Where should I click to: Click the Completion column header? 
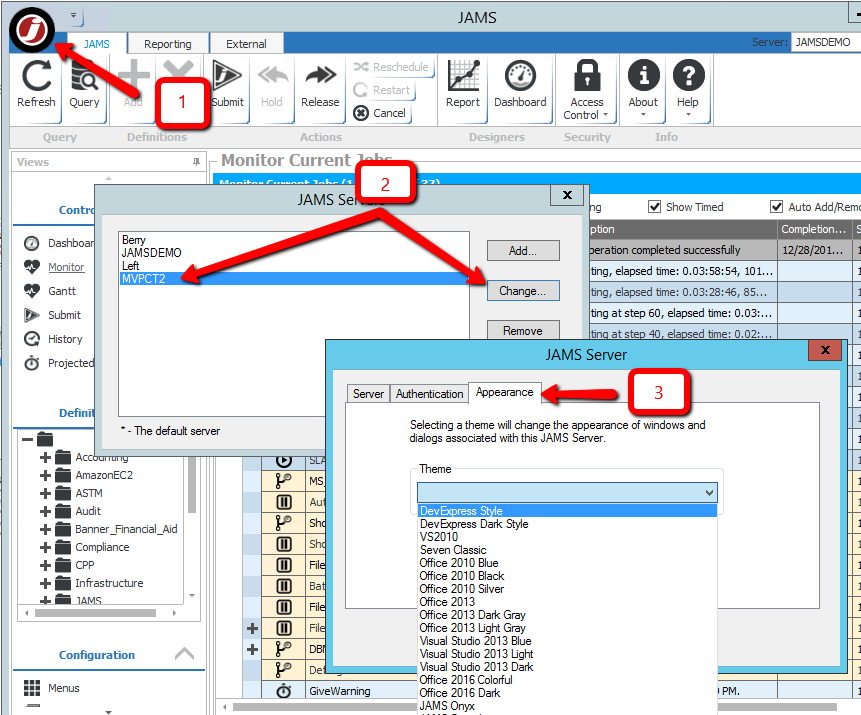[814, 229]
